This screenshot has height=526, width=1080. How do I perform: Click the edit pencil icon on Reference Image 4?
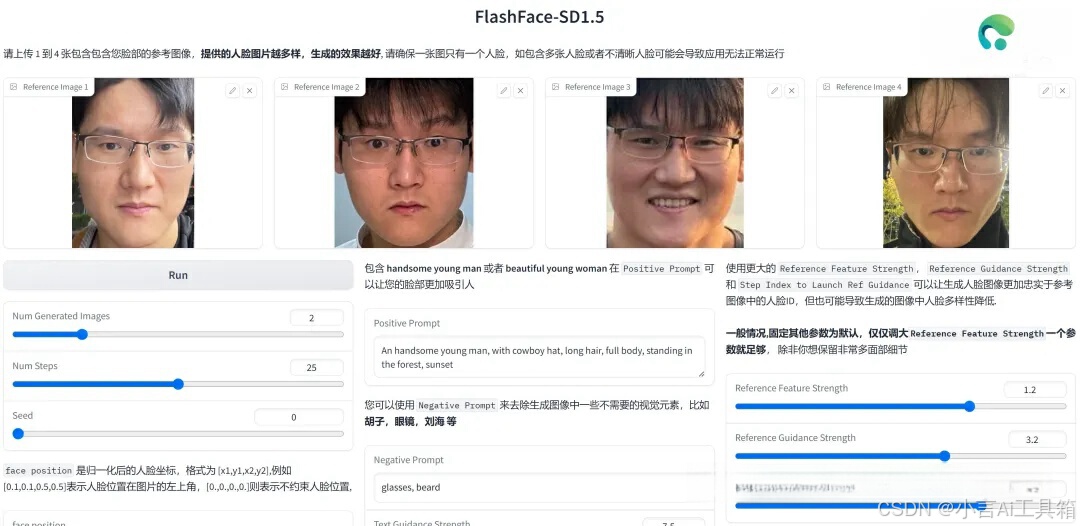pos(1046,91)
